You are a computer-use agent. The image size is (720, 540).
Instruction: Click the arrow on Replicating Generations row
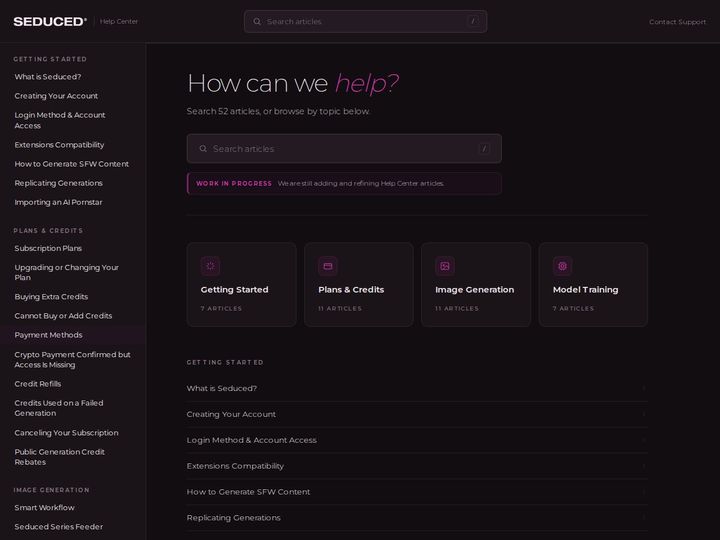(x=644, y=518)
